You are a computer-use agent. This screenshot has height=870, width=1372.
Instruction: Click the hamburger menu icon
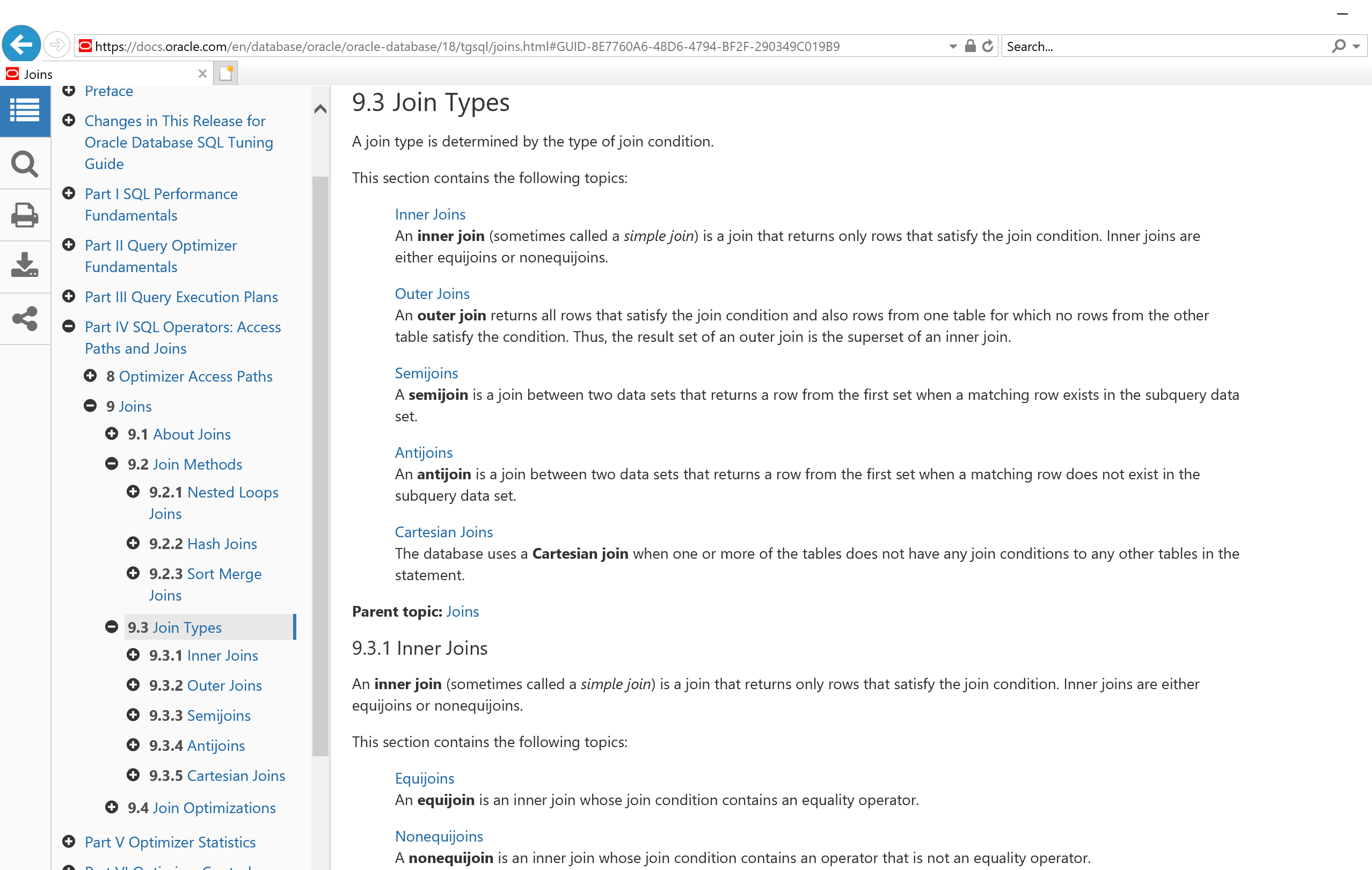pos(25,110)
